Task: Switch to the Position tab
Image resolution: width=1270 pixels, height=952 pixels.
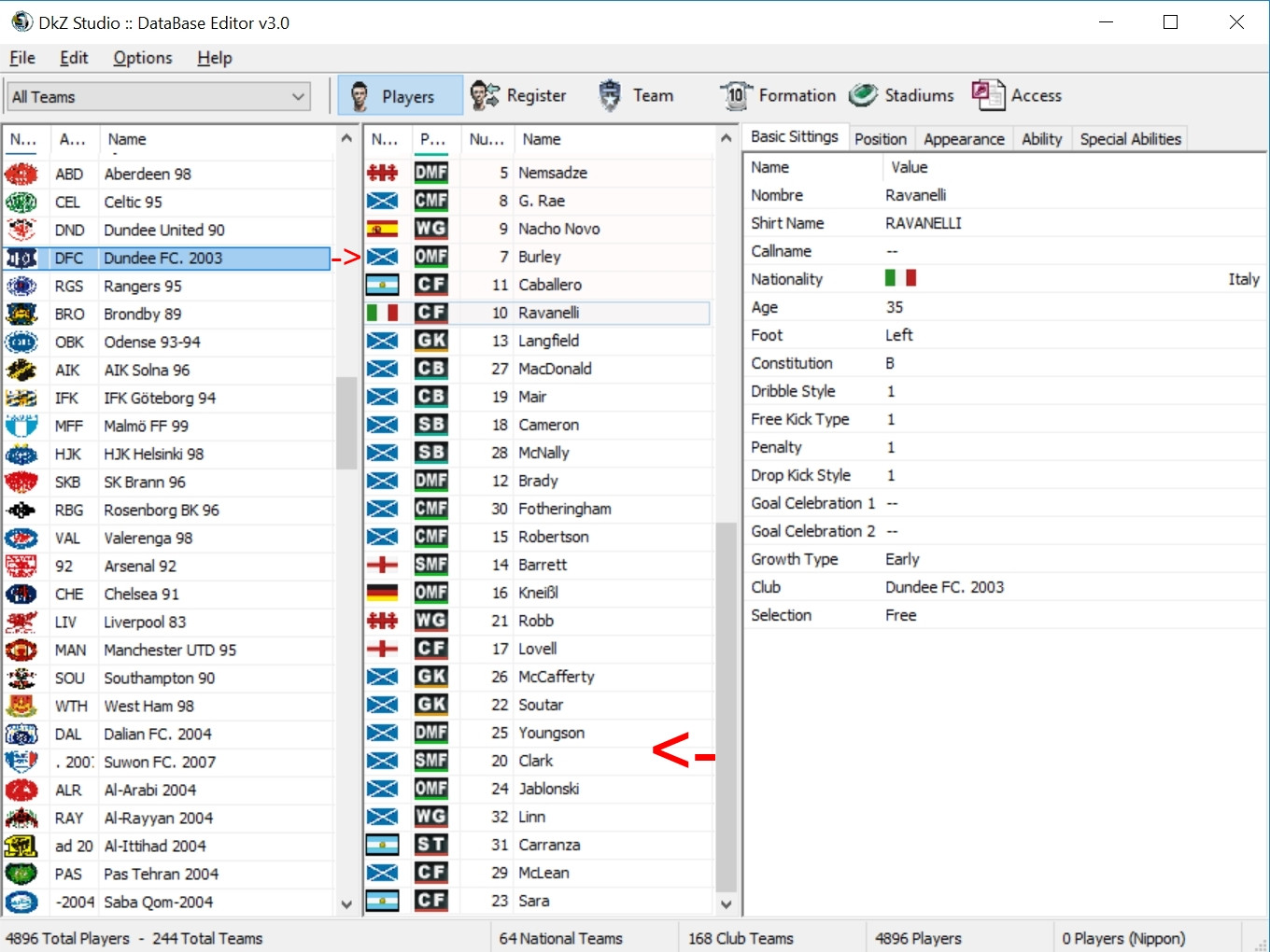Action: (x=881, y=139)
